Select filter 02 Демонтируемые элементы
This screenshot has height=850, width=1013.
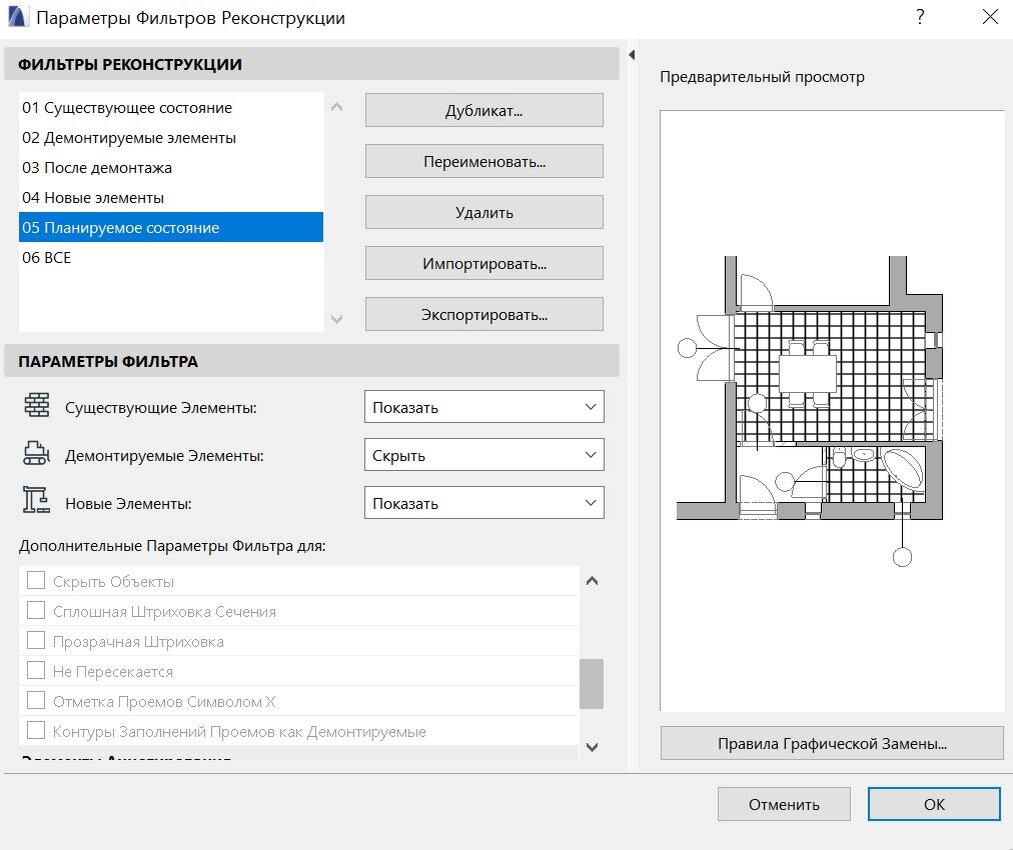click(x=171, y=138)
